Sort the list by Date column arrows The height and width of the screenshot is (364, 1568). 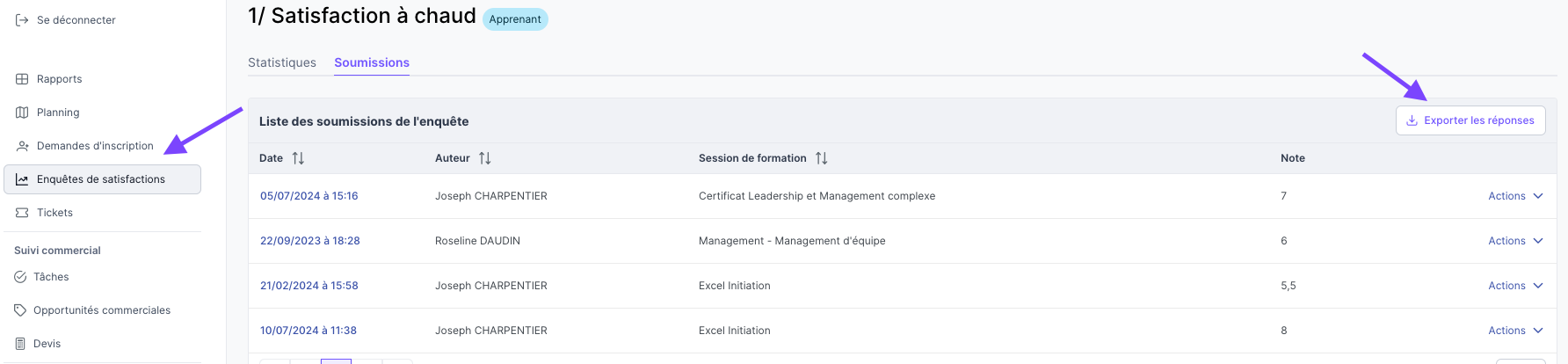[x=298, y=158]
